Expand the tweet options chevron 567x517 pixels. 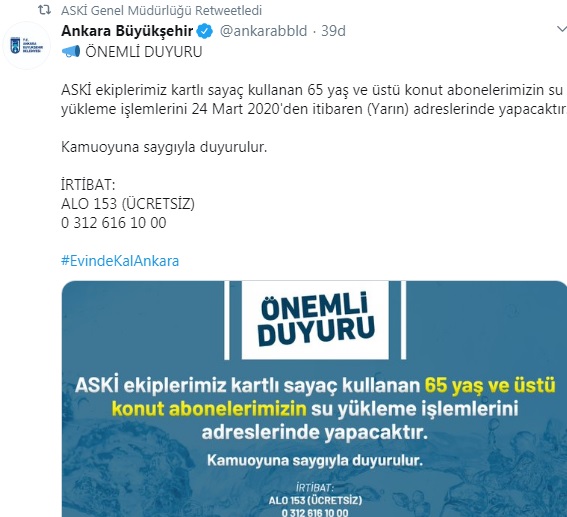(x=562, y=29)
